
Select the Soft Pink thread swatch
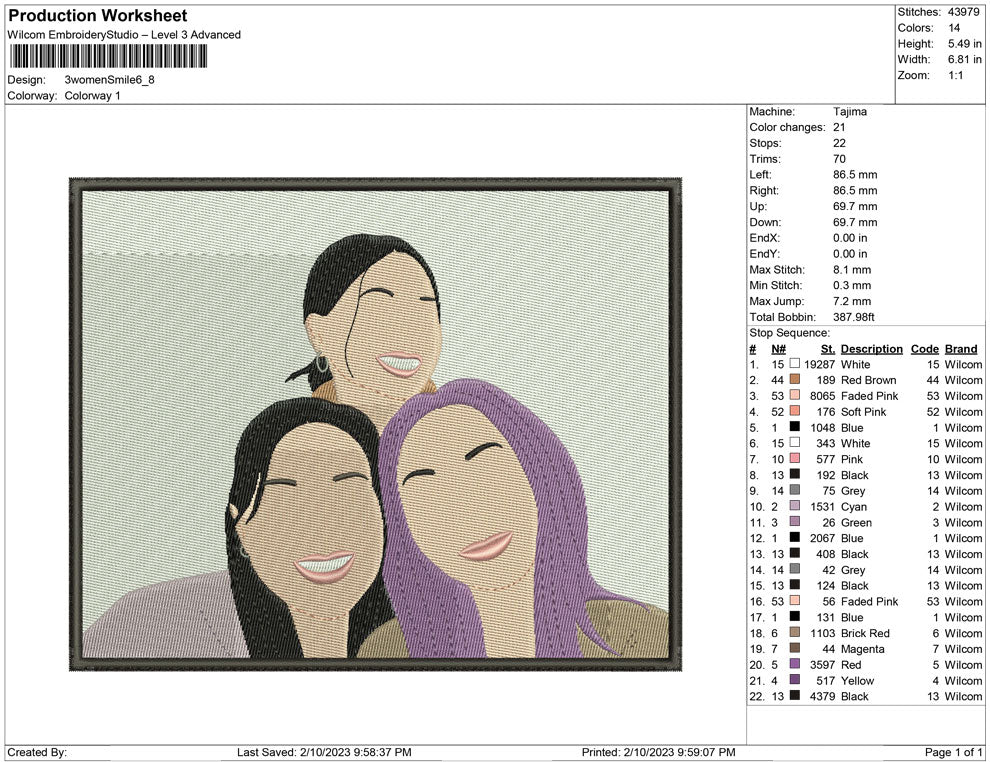tap(795, 412)
